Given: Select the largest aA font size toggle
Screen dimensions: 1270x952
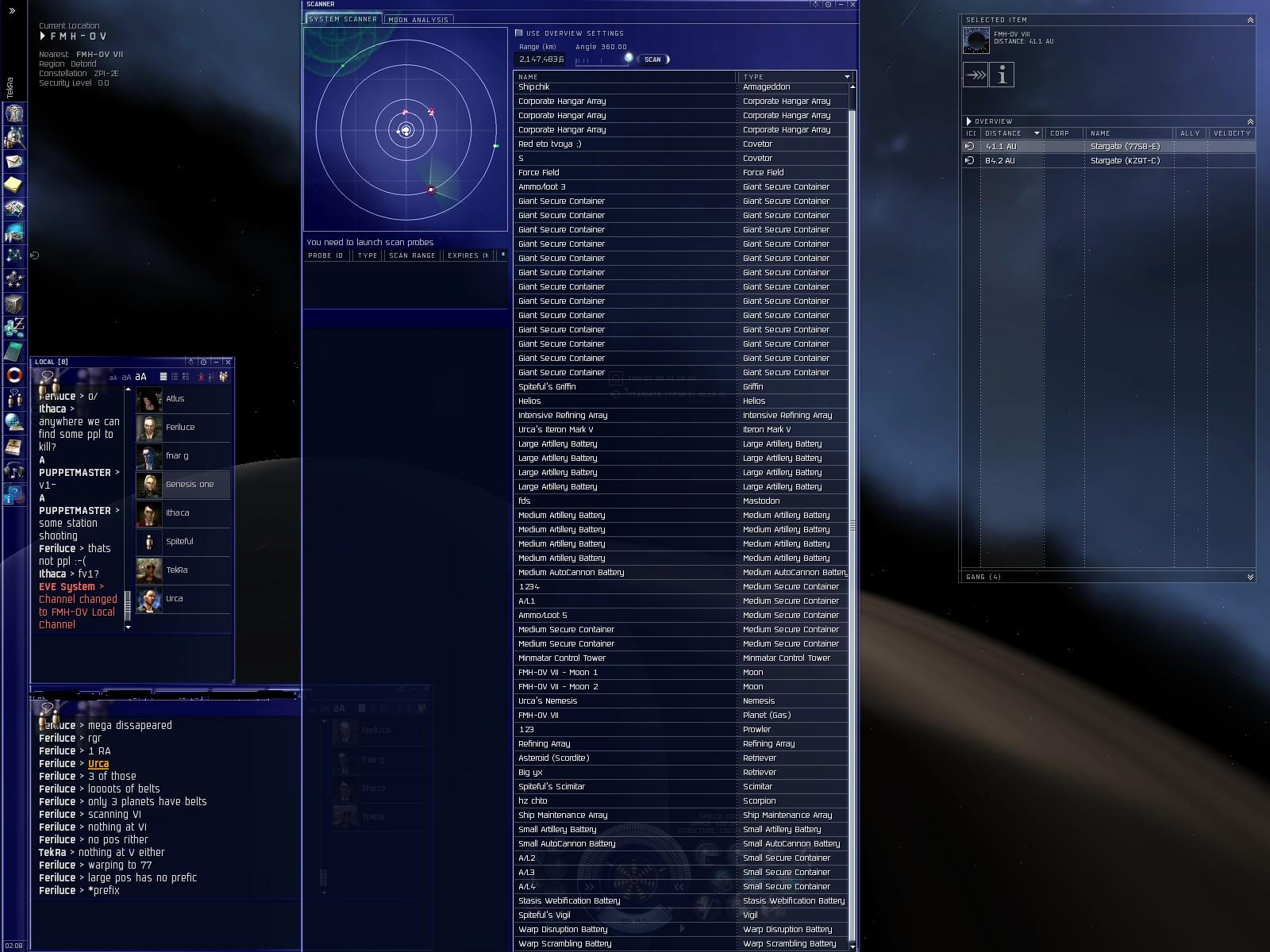Looking at the screenshot, I should click(140, 377).
